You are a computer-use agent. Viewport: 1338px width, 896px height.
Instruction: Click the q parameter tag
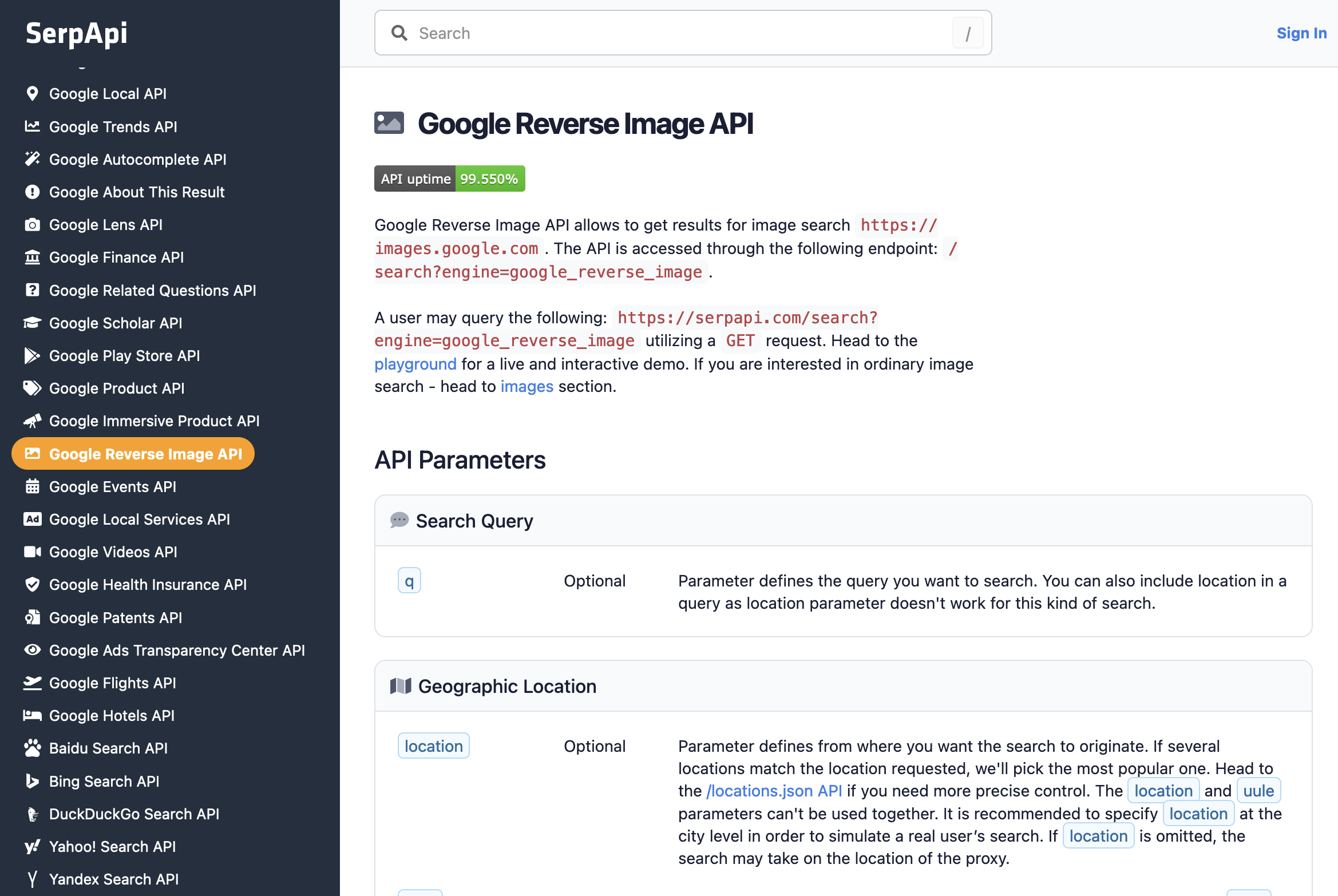pyautogui.click(x=409, y=581)
